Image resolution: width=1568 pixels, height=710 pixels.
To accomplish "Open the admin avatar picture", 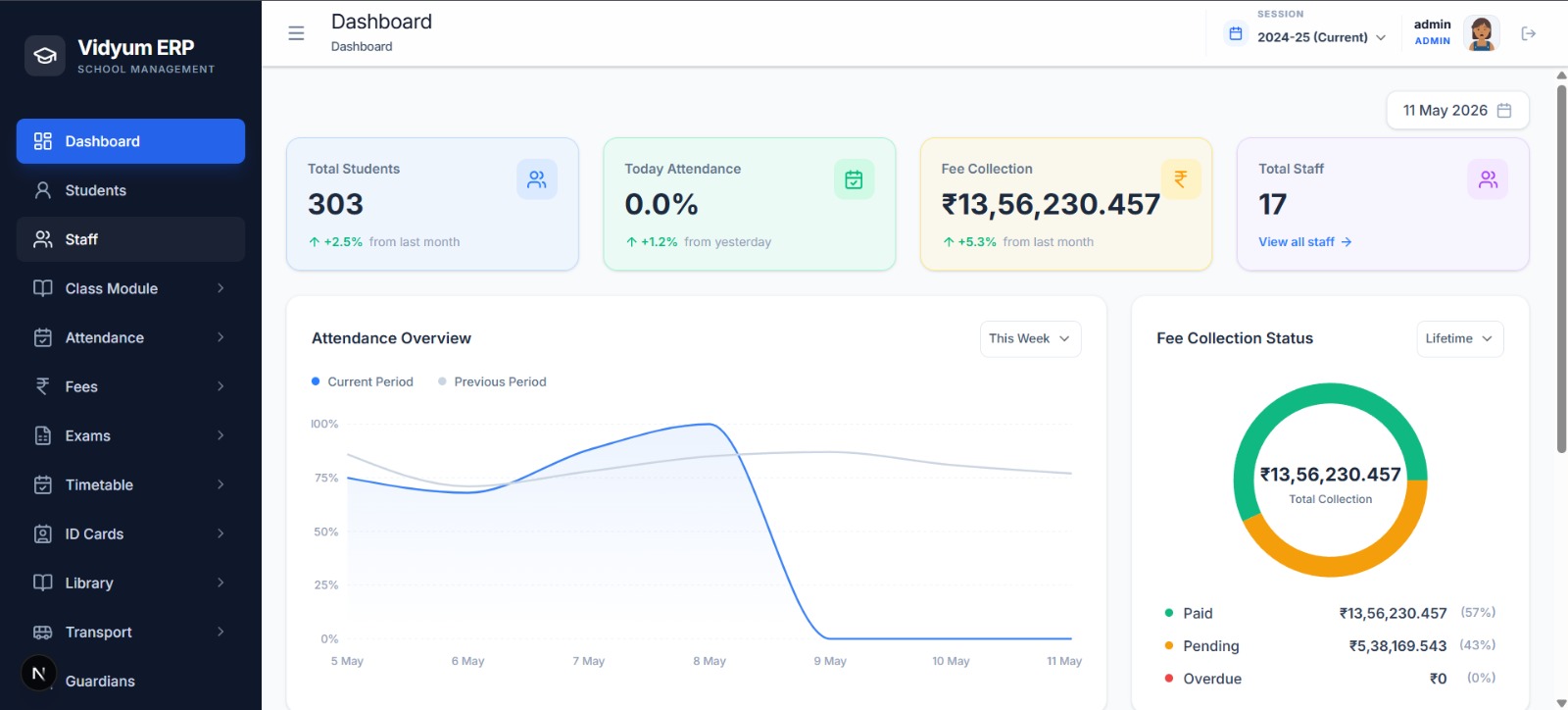I will 1481,33.
